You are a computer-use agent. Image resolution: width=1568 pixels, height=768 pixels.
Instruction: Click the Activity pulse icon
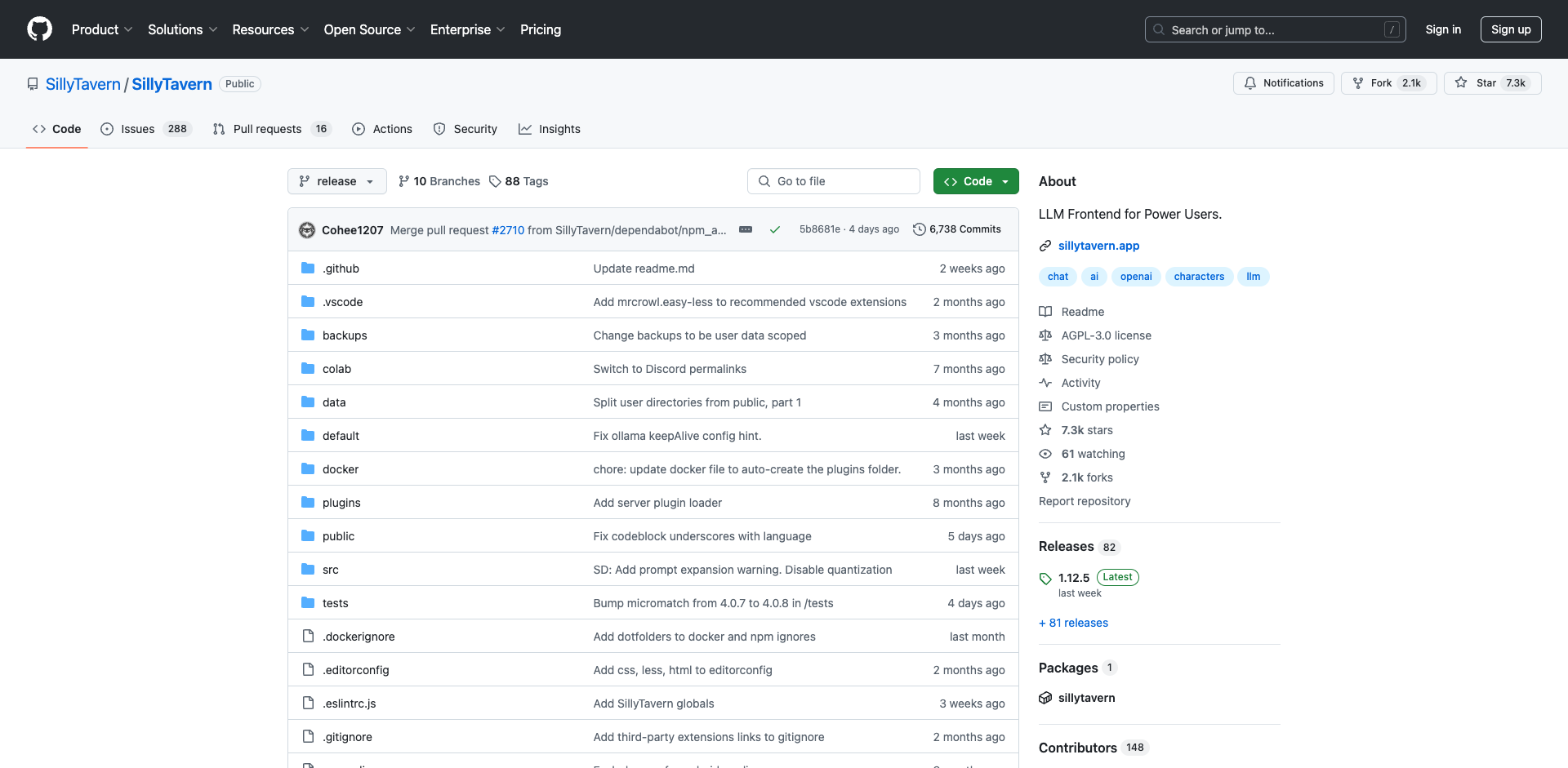(1045, 383)
